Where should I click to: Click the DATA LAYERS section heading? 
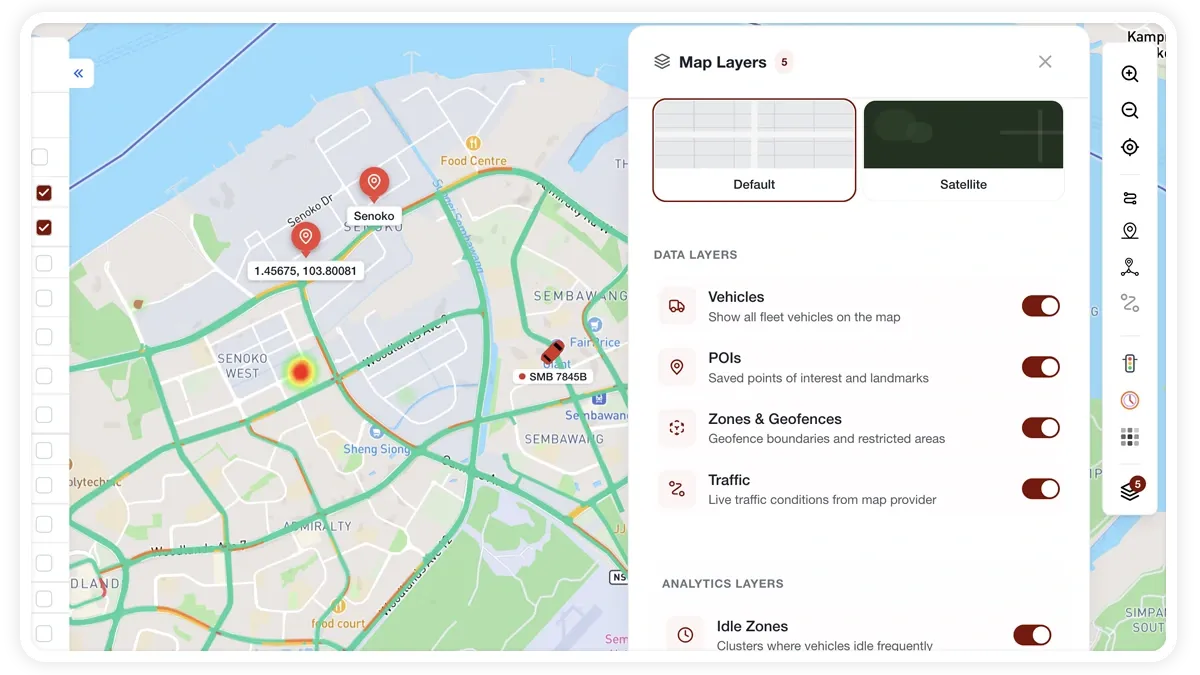tap(695, 255)
